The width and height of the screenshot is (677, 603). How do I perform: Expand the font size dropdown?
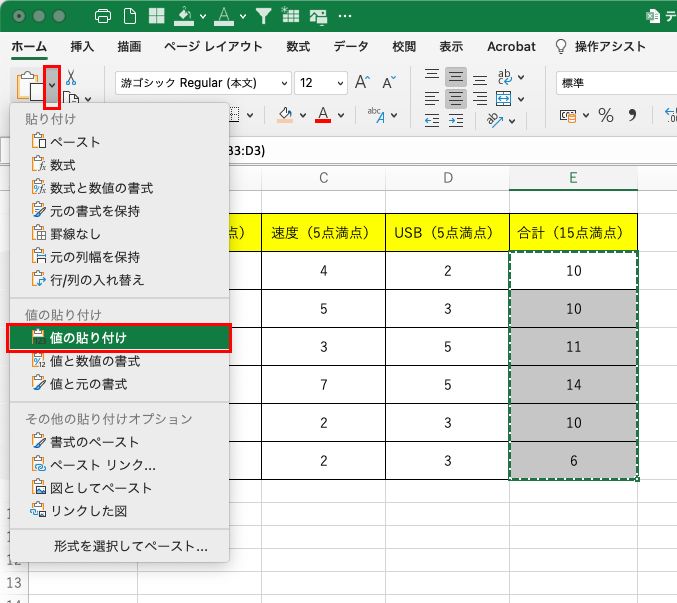[338, 83]
